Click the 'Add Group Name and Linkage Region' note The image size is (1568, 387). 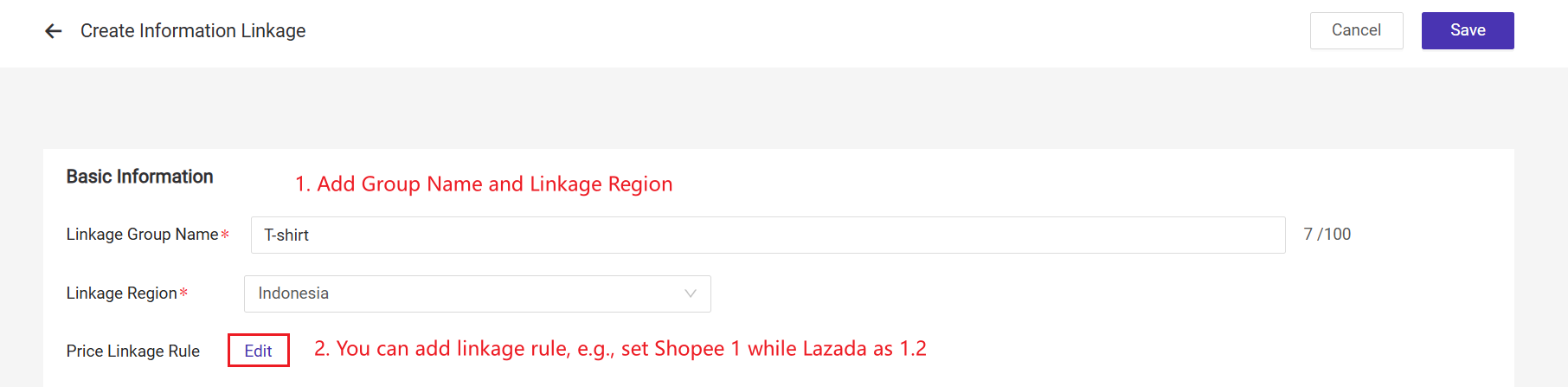point(484,184)
